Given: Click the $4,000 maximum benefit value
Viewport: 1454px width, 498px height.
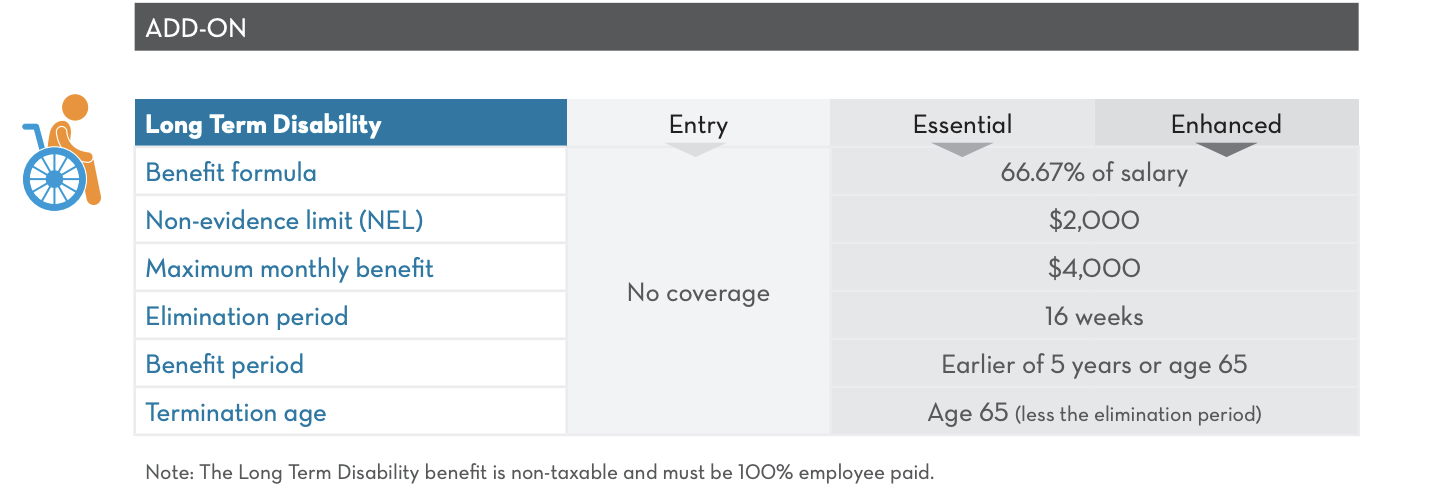Looking at the screenshot, I should pyautogui.click(x=1094, y=269).
